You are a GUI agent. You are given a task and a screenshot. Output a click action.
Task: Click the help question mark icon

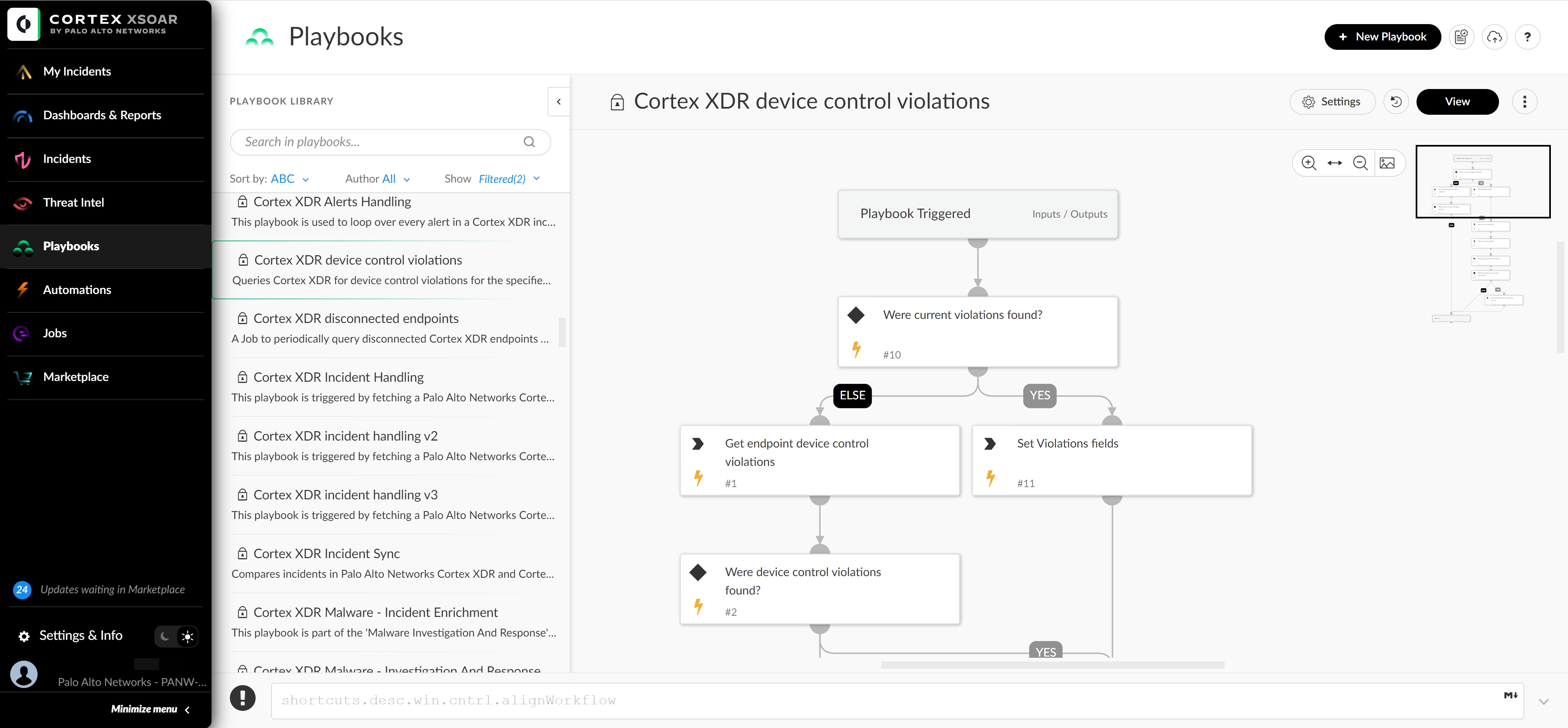pos(1527,37)
